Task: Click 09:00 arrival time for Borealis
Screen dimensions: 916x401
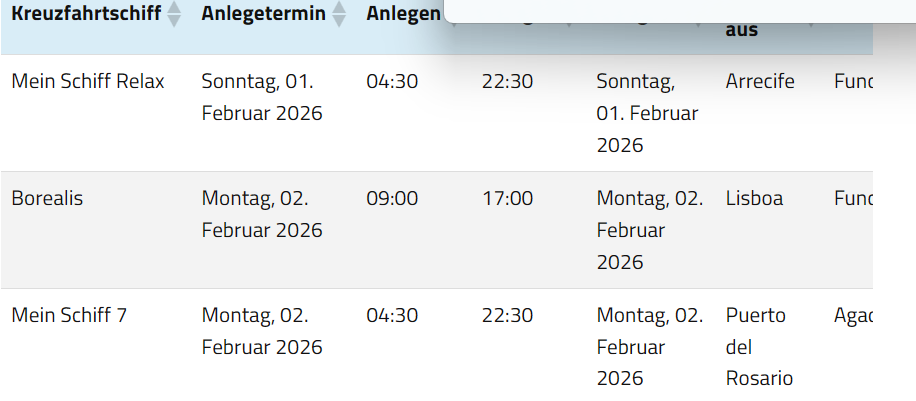Action: point(392,198)
